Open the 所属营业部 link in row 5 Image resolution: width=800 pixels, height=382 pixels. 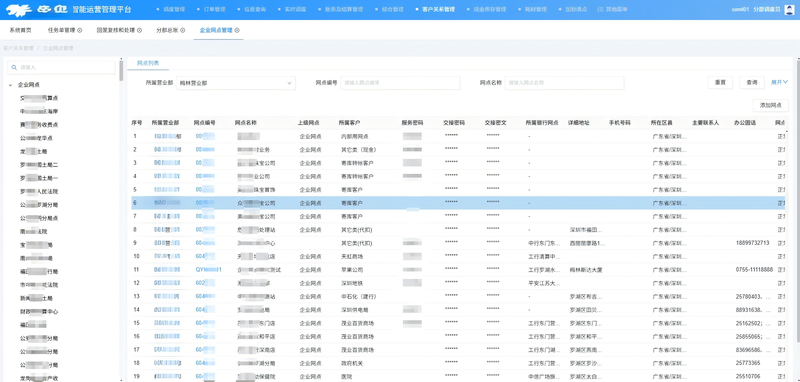tap(166, 189)
